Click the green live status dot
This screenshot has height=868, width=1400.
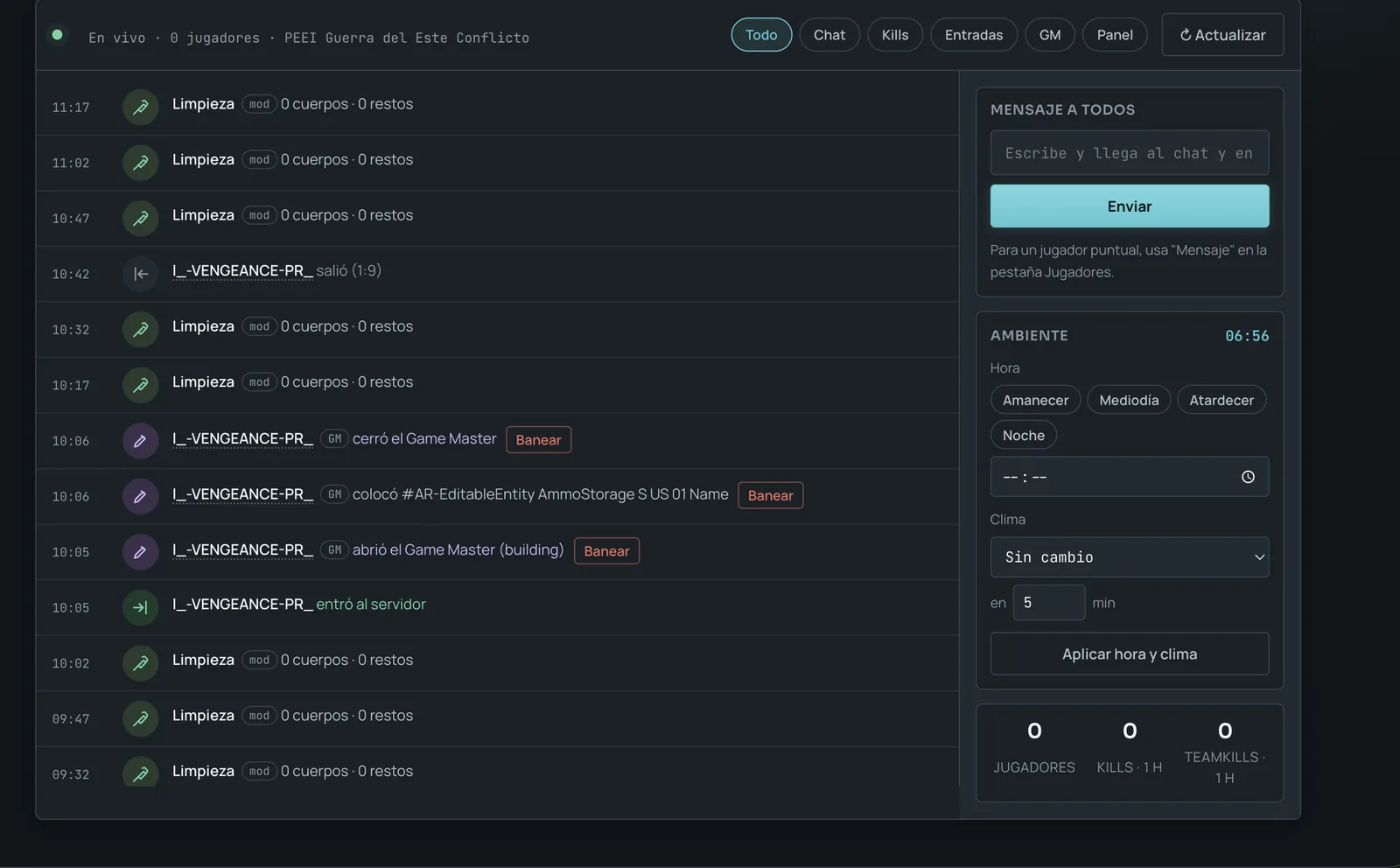(x=57, y=35)
